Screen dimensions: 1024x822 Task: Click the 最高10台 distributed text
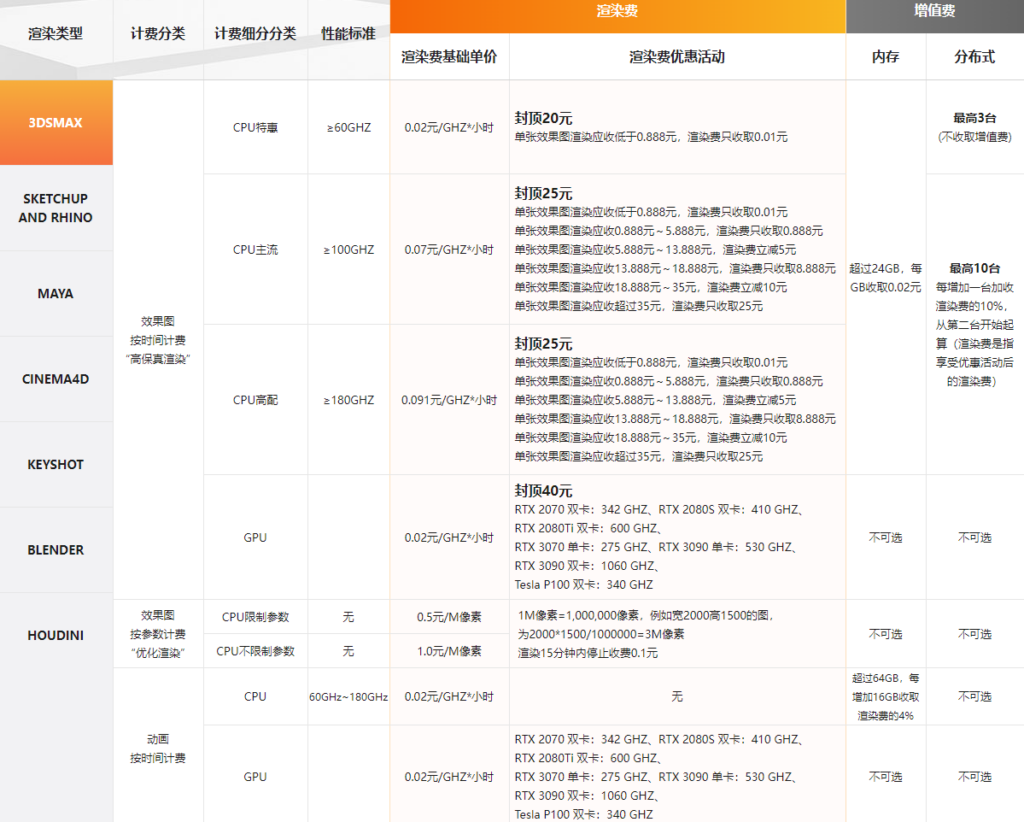(x=974, y=268)
